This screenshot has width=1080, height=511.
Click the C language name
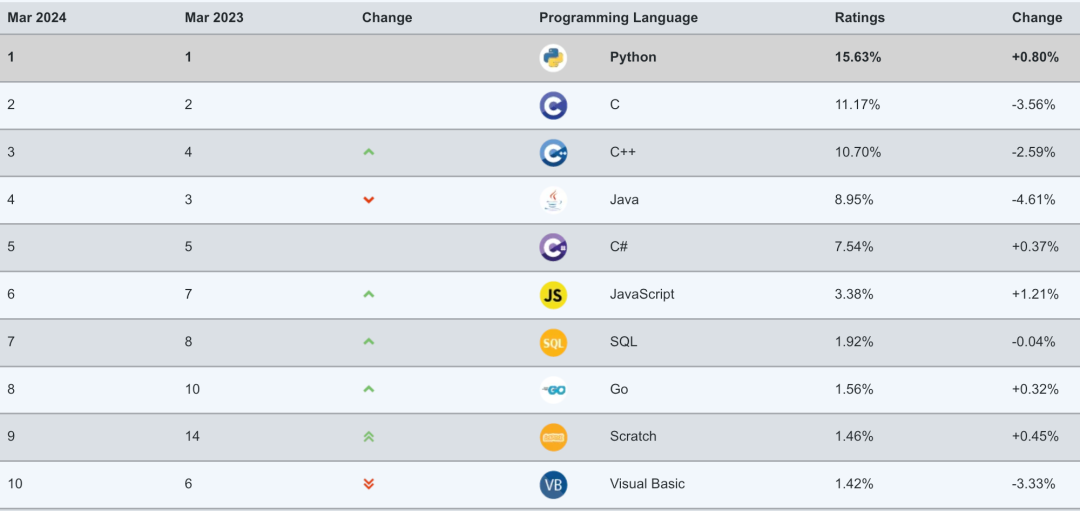[x=614, y=105]
